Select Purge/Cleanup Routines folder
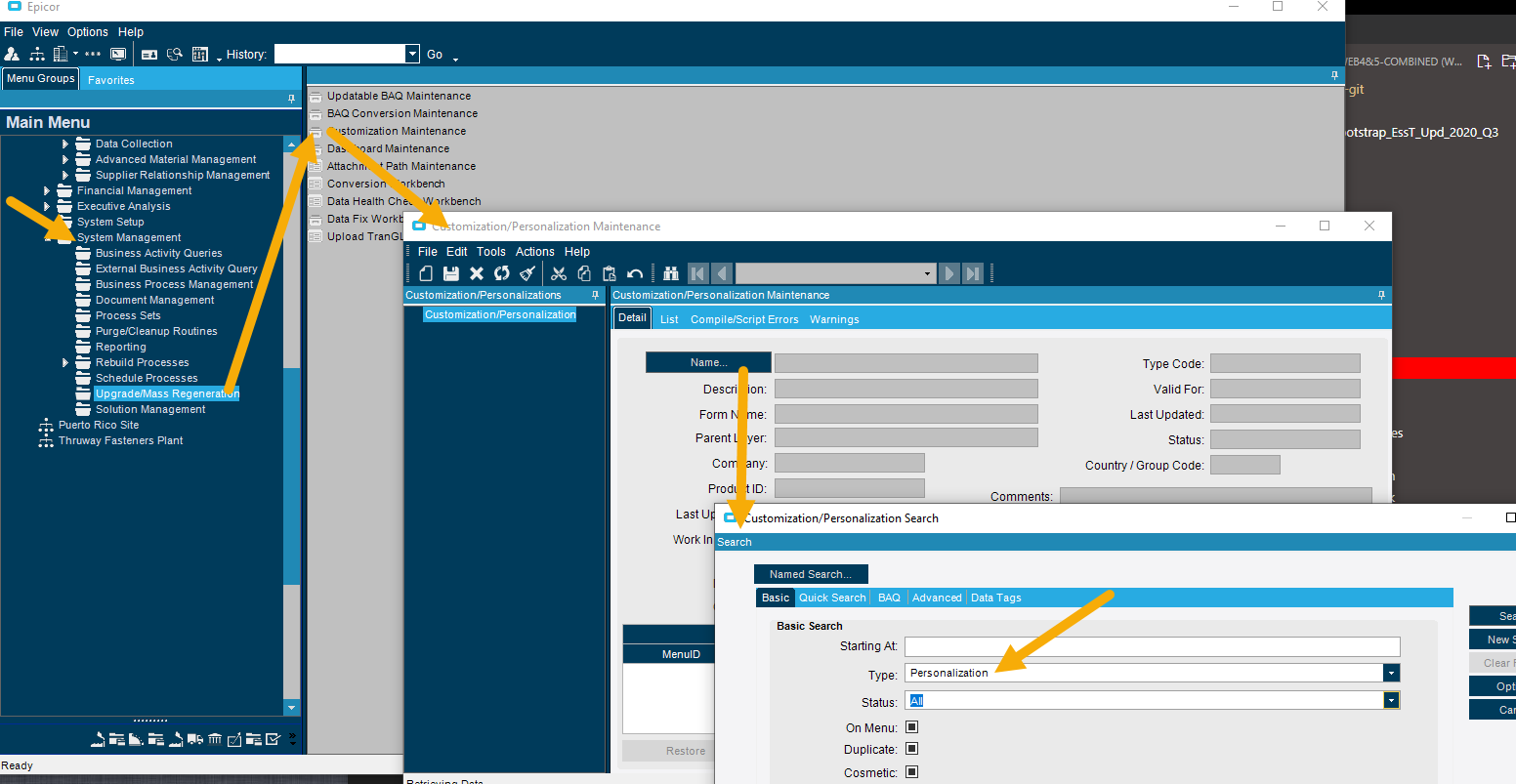 point(156,332)
